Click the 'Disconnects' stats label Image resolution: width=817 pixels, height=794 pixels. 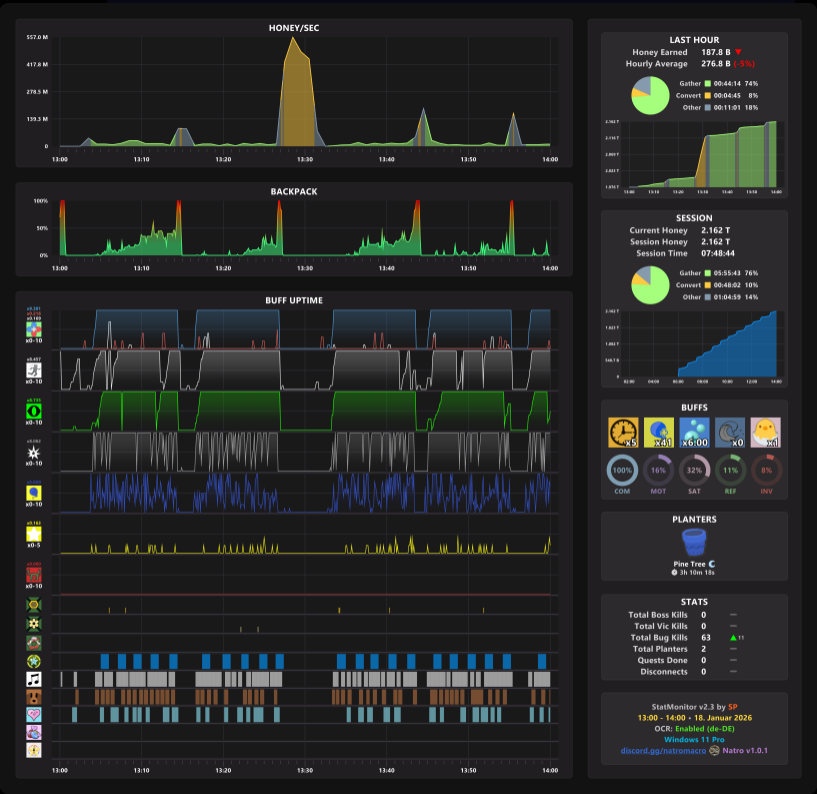click(664, 672)
